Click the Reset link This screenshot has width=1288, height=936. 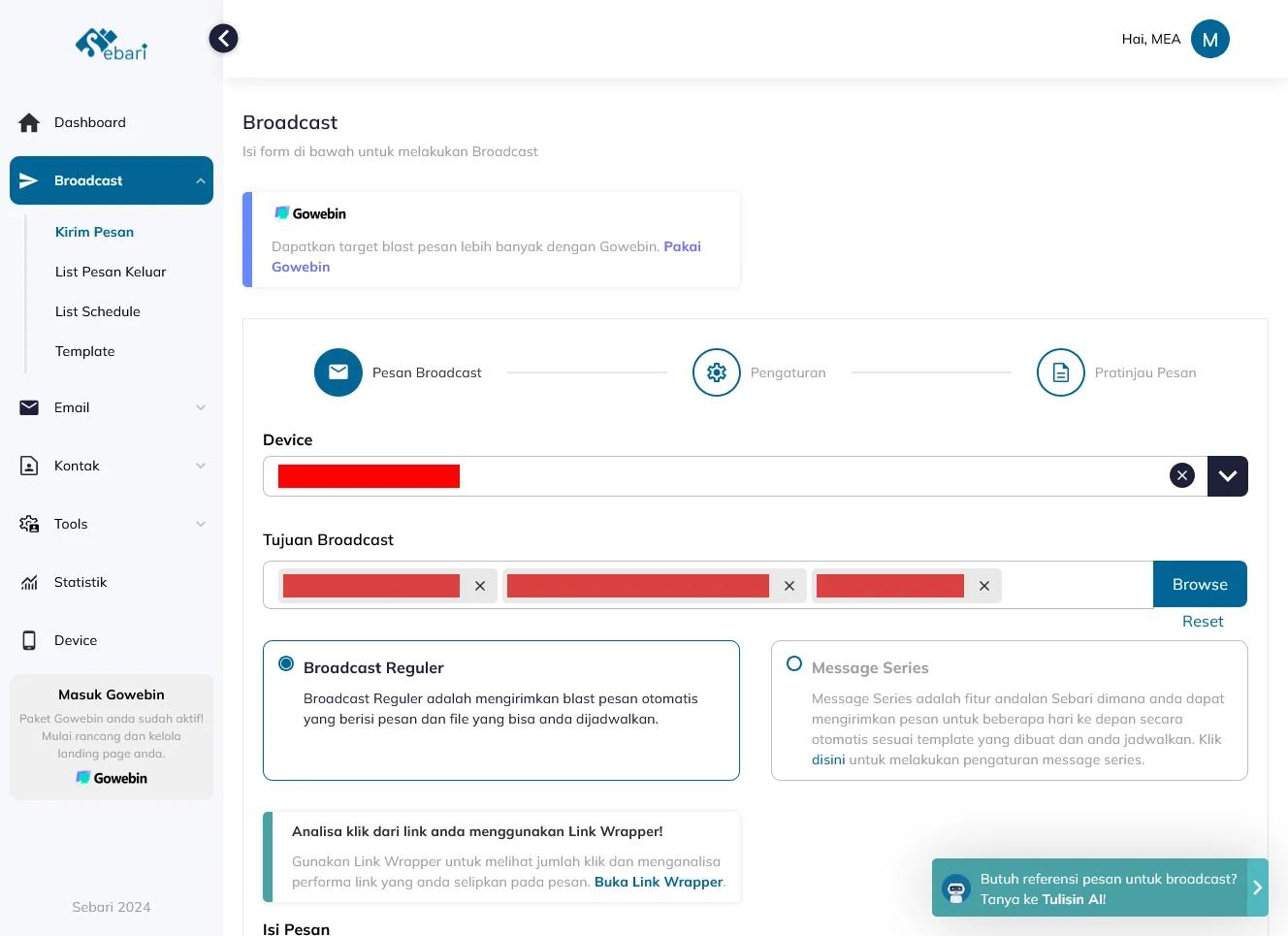[1203, 622]
